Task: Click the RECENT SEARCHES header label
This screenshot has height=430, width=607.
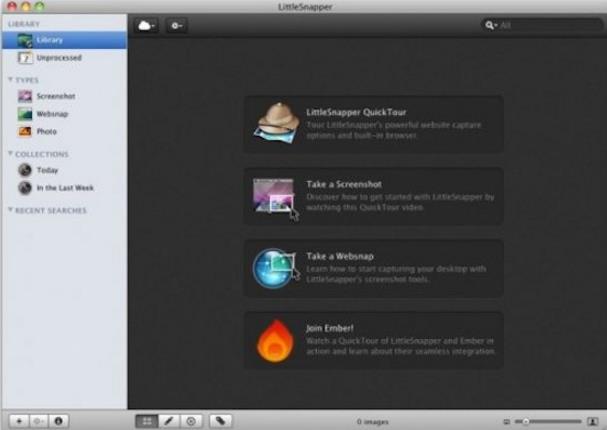Action: click(51, 210)
